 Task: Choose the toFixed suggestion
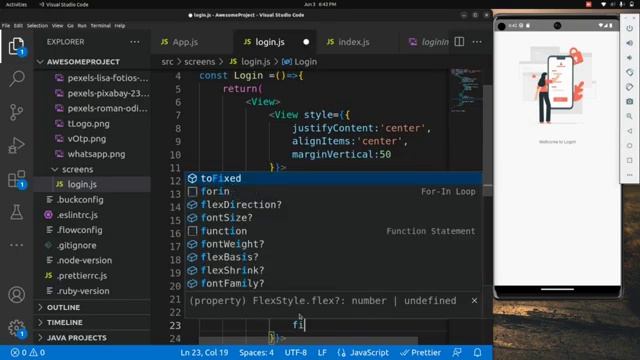tap(333, 178)
